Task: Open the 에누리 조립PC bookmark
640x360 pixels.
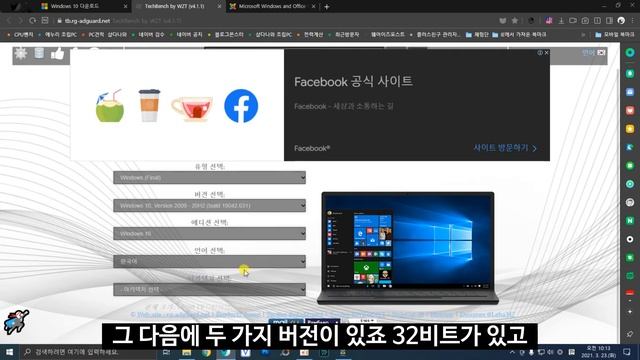Action: [x=58, y=35]
